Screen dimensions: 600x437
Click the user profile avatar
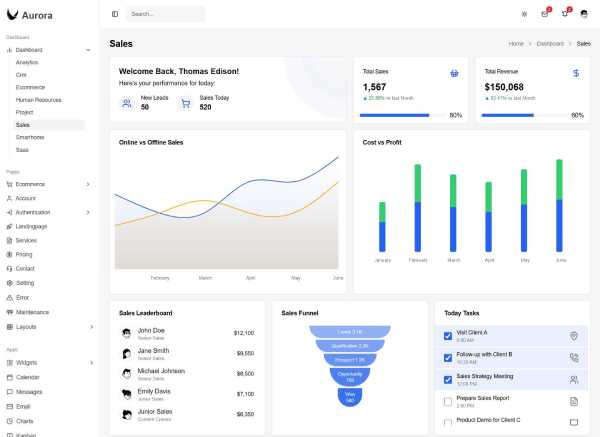pyautogui.click(x=584, y=14)
